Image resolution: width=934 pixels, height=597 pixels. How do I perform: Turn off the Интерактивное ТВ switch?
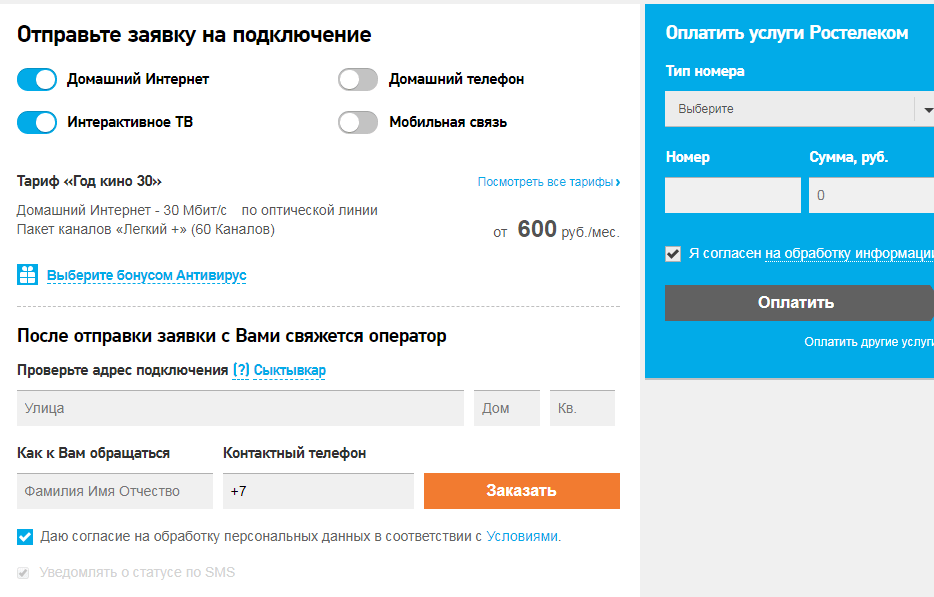[x=37, y=122]
